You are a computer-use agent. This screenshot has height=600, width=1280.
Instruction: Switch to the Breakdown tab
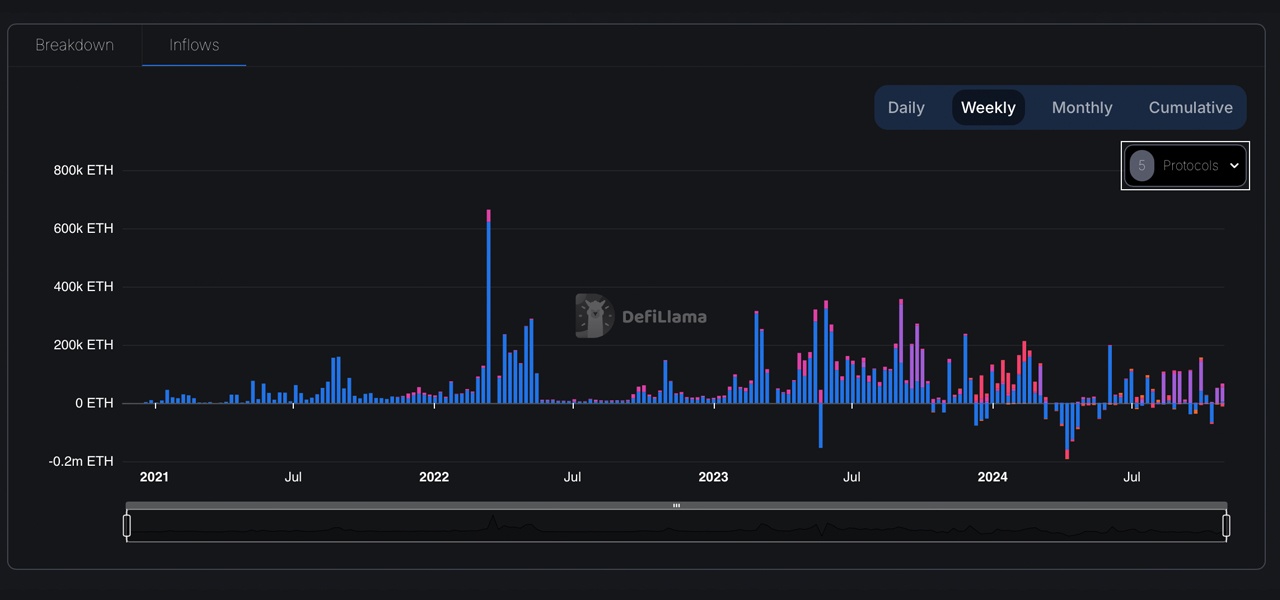[74, 45]
